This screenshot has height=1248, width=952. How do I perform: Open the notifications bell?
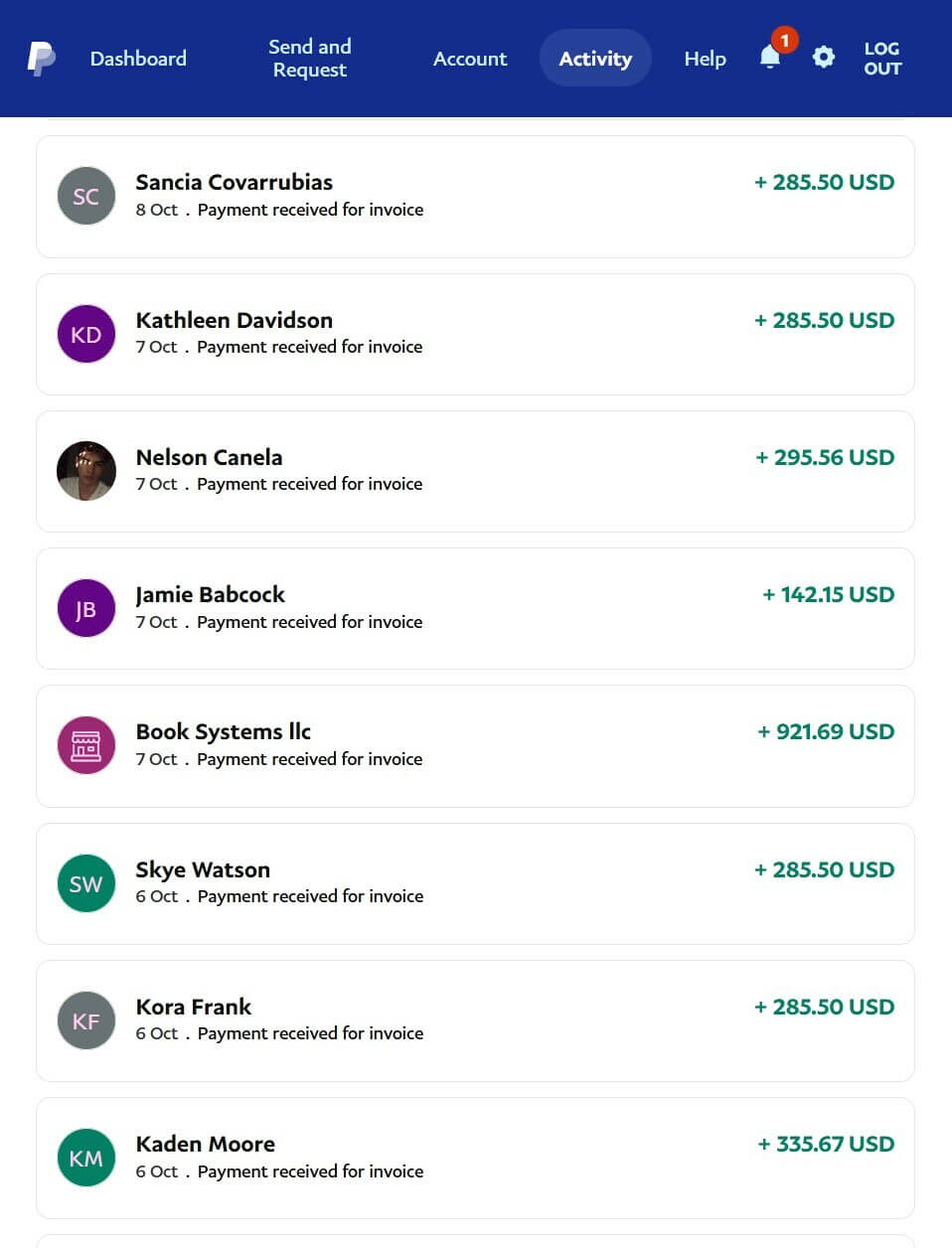tap(770, 58)
